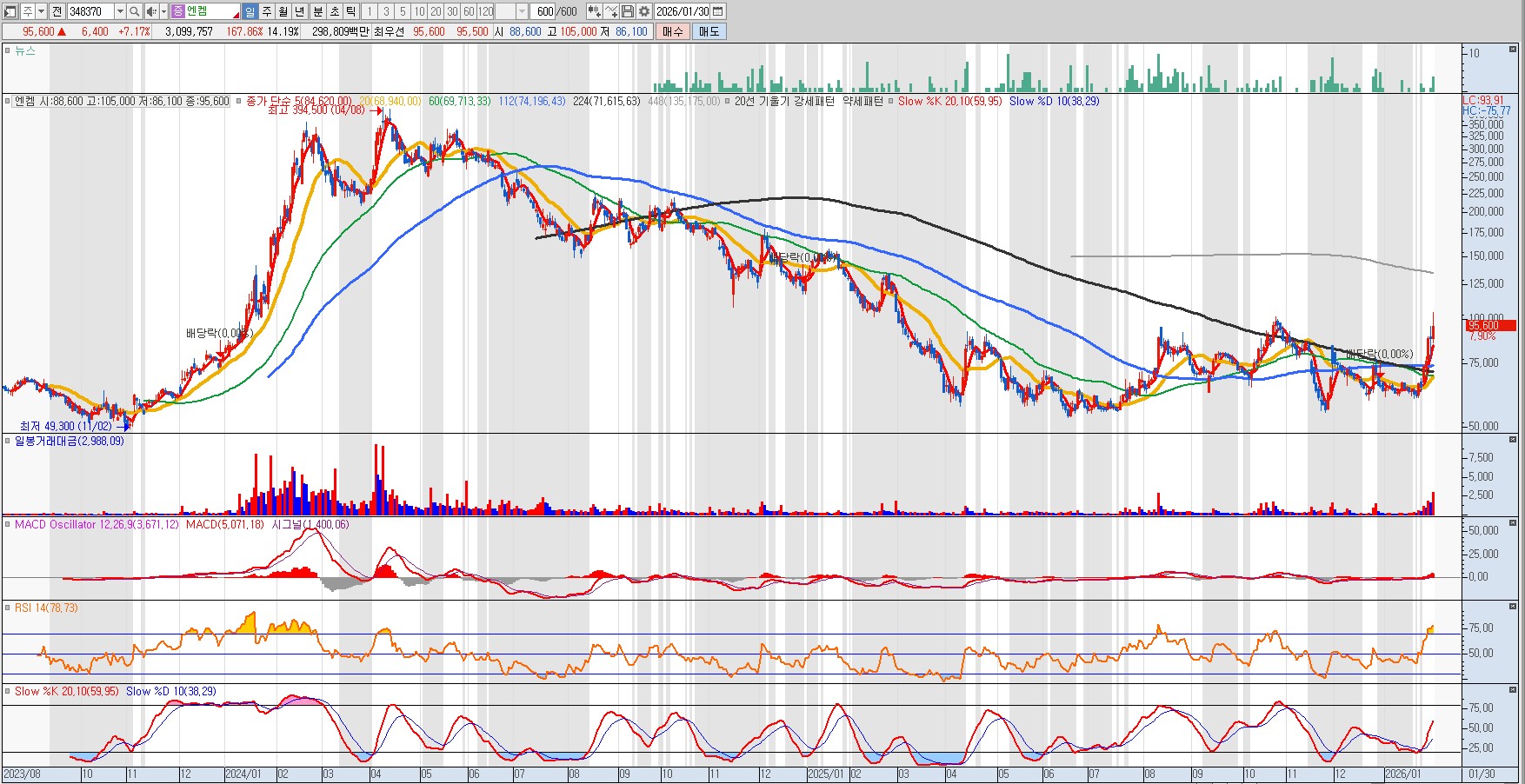The image size is (1525, 784).
Task: Click the current price tag 95,600 on axis
Action: click(x=1490, y=325)
